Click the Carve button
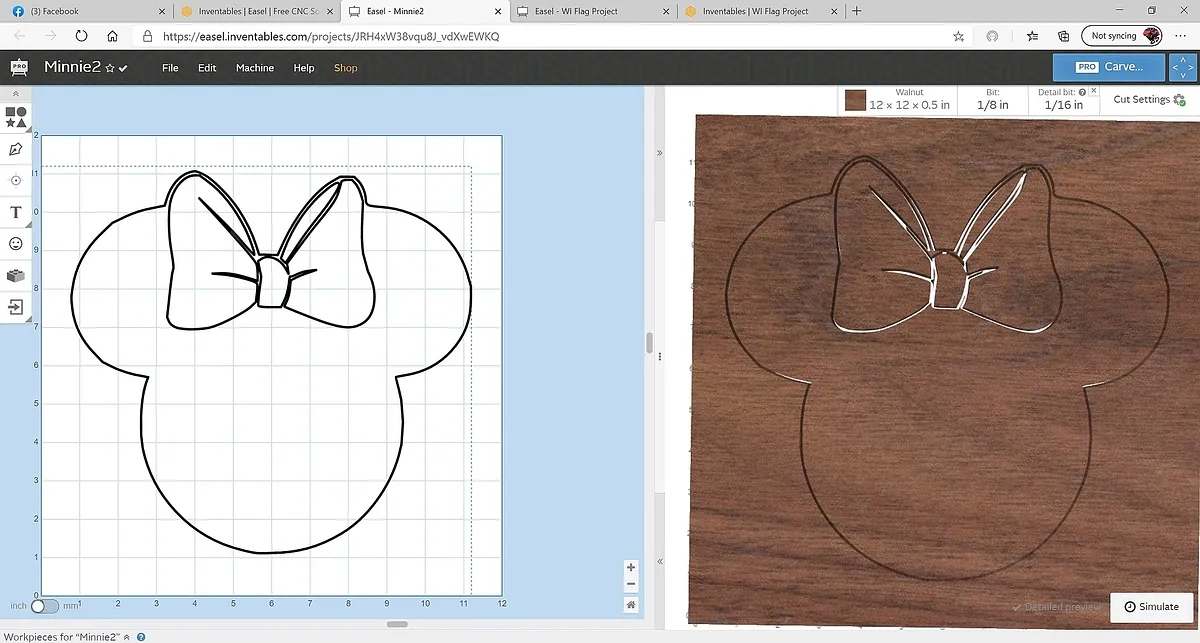 point(1109,67)
